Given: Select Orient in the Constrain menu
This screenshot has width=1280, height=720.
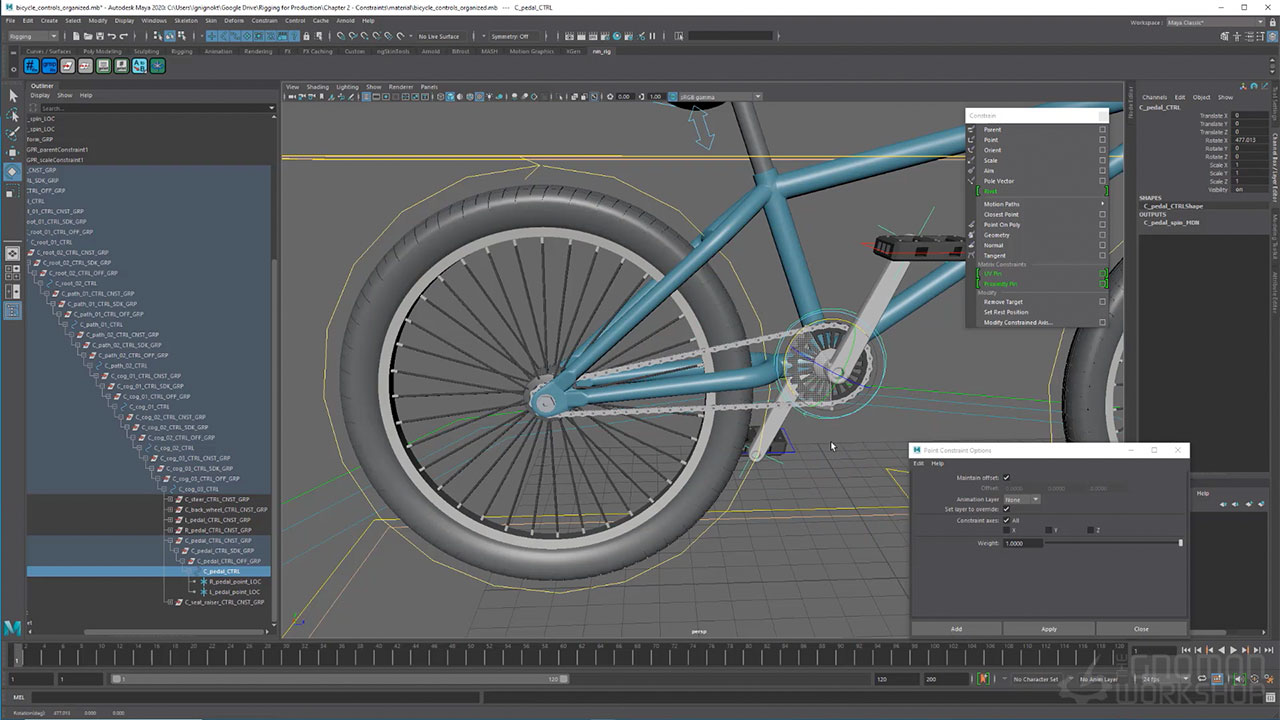Looking at the screenshot, I should click(992, 150).
